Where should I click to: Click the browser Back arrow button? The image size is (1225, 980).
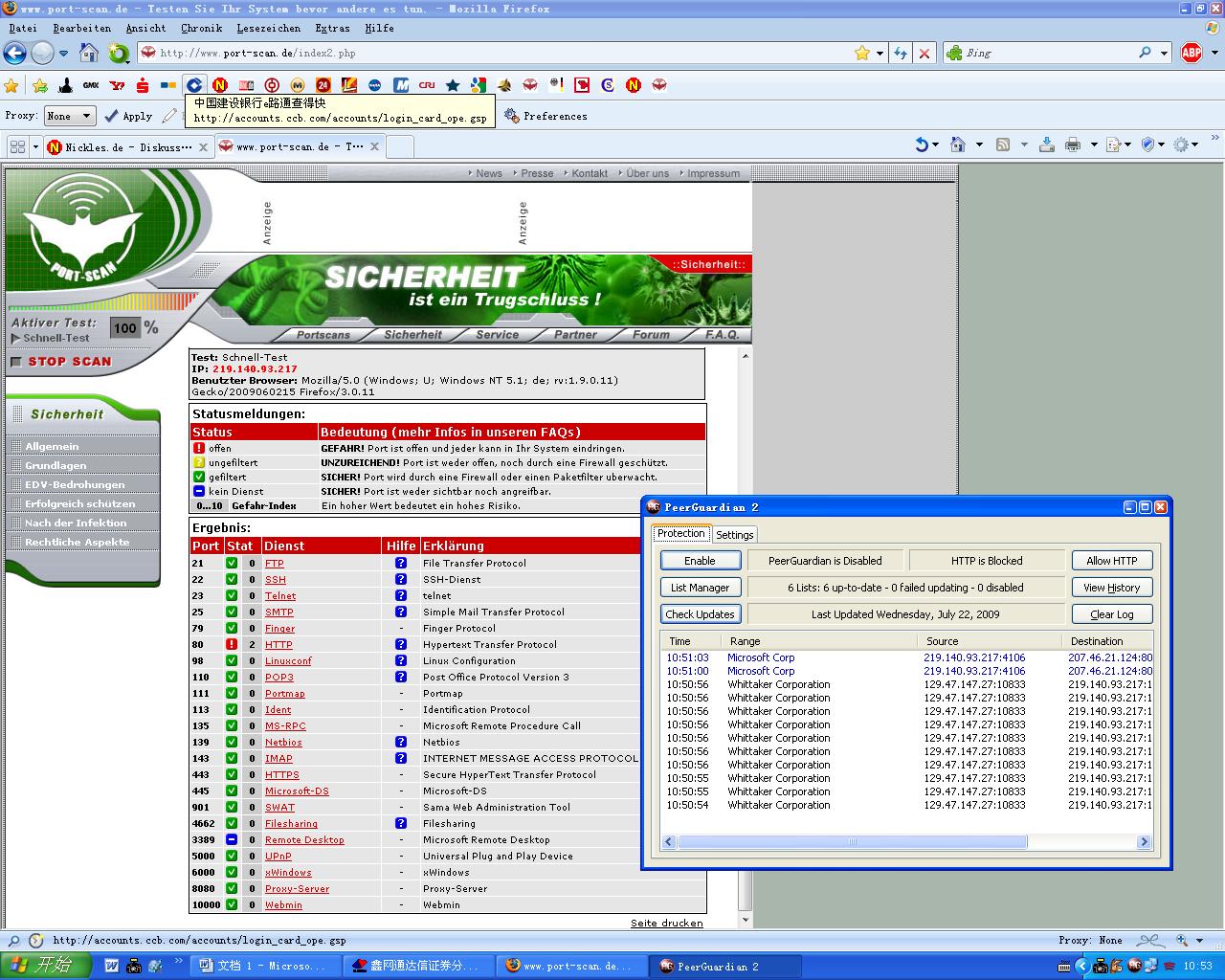coord(14,53)
